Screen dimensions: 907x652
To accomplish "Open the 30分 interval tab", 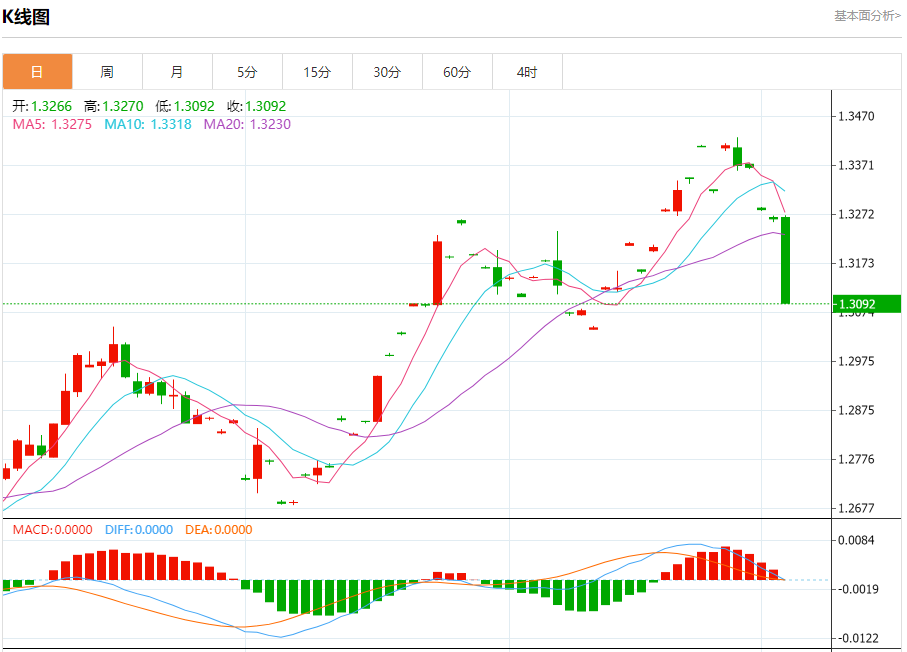I will click(x=388, y=72).
